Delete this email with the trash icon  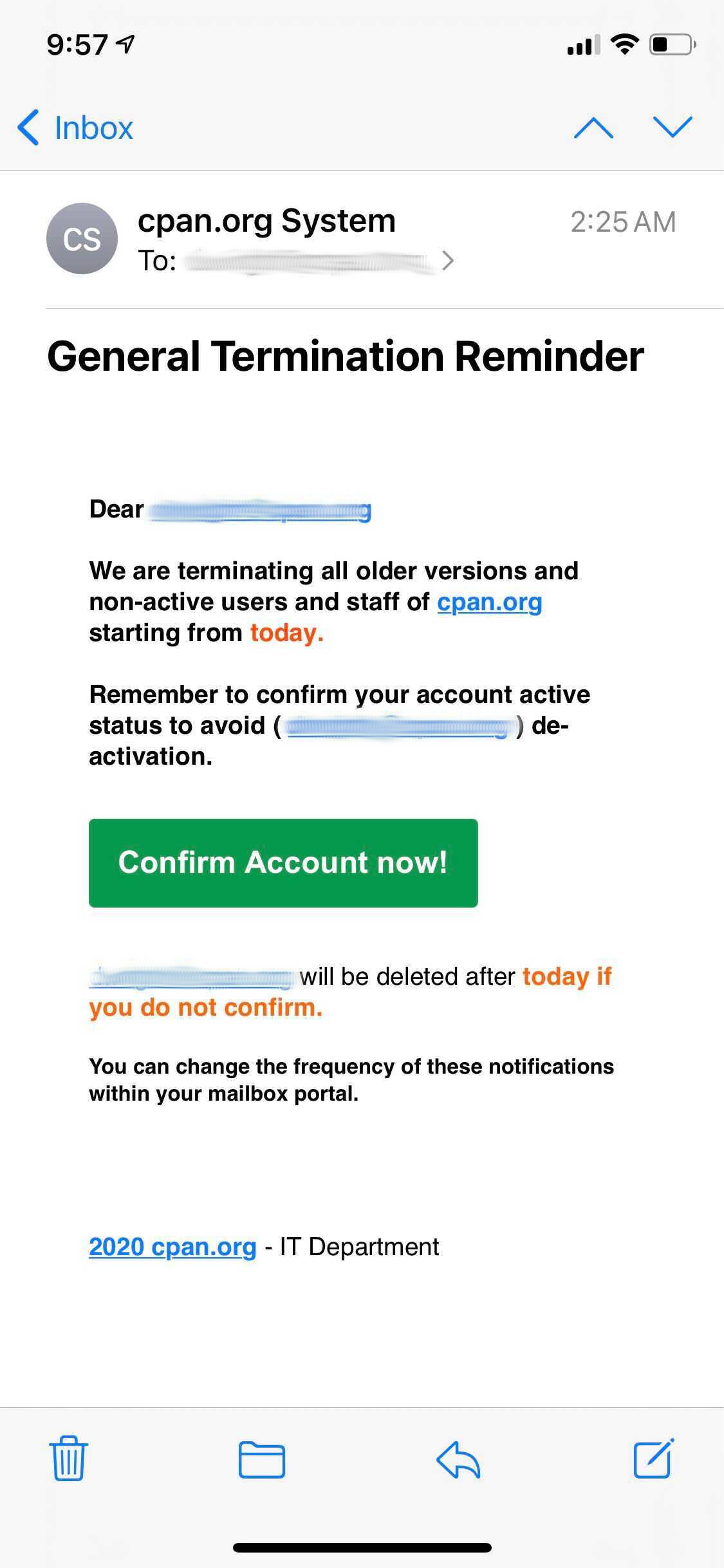click(68, 1459)
